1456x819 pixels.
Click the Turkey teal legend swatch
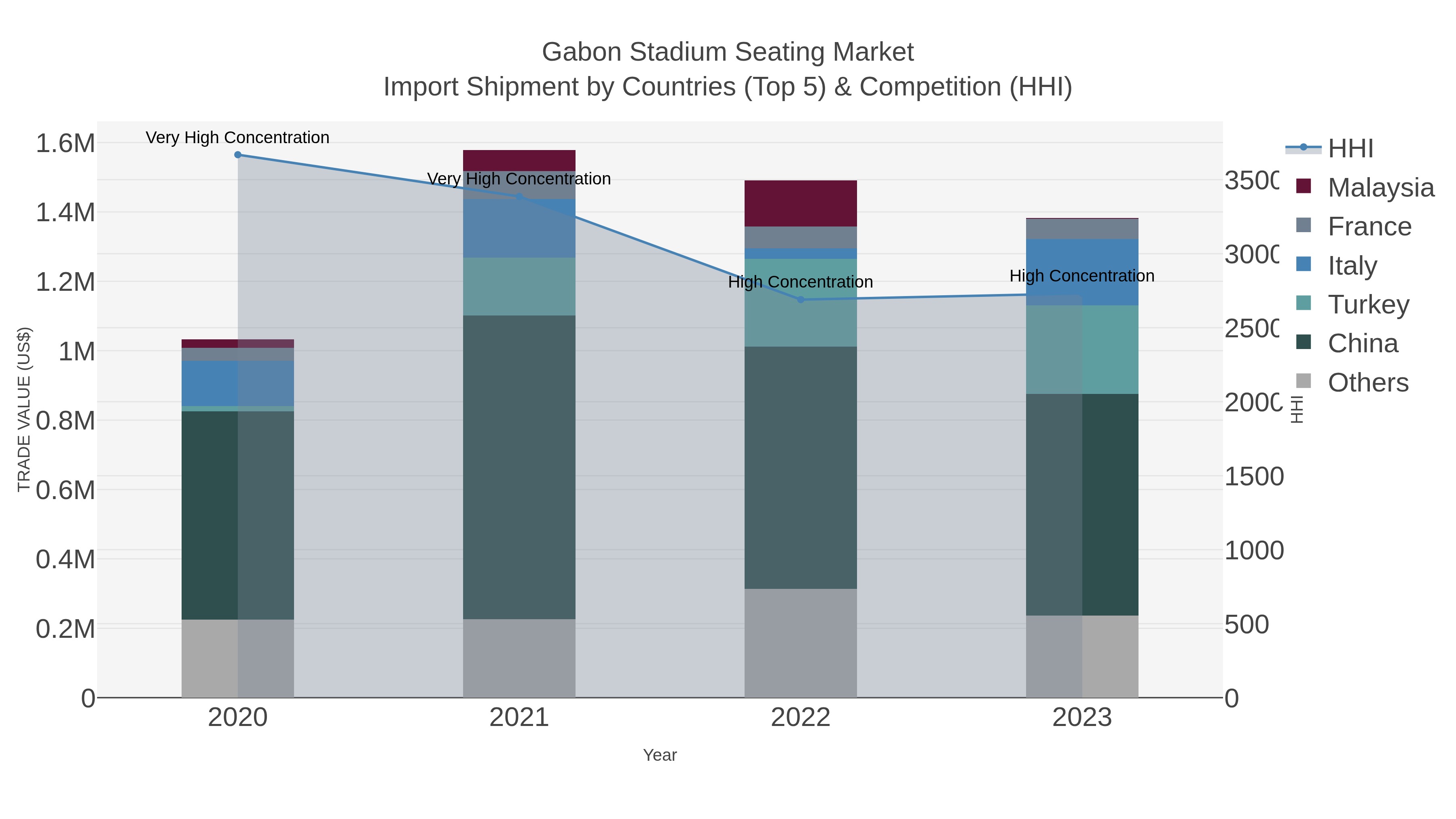click(1304, 303)
